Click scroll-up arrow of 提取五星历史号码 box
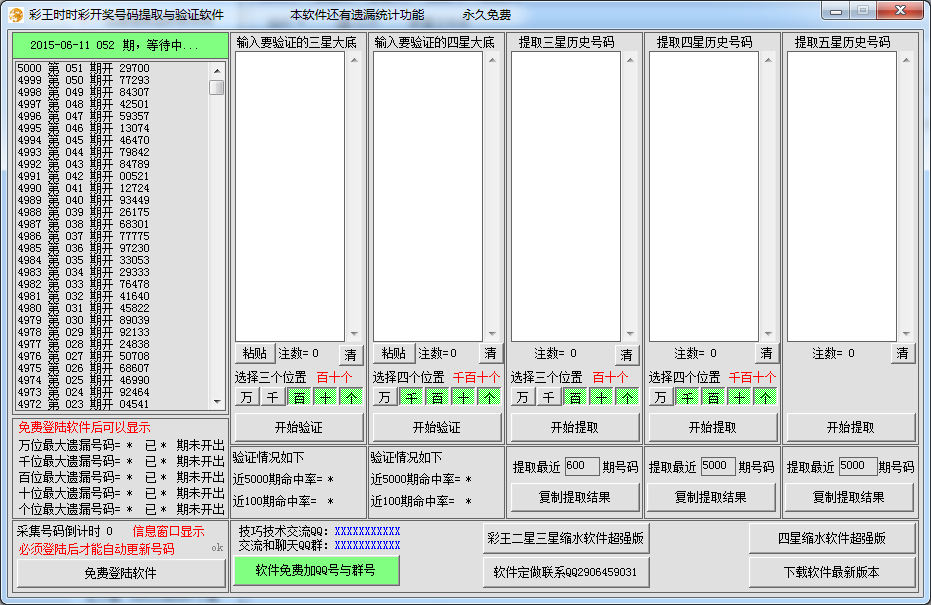 click(906, 60)
